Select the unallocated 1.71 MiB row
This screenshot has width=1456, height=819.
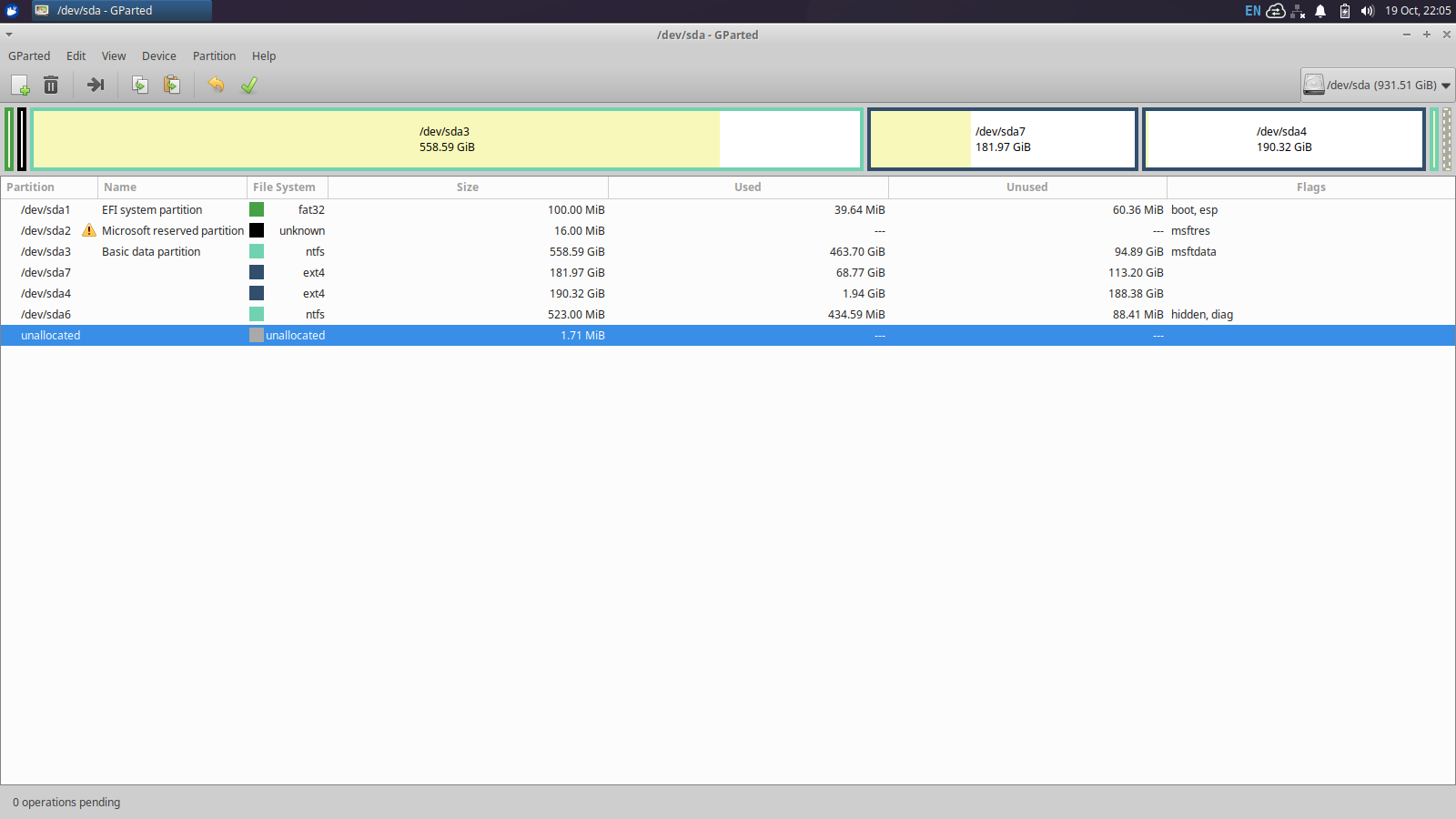728,335
